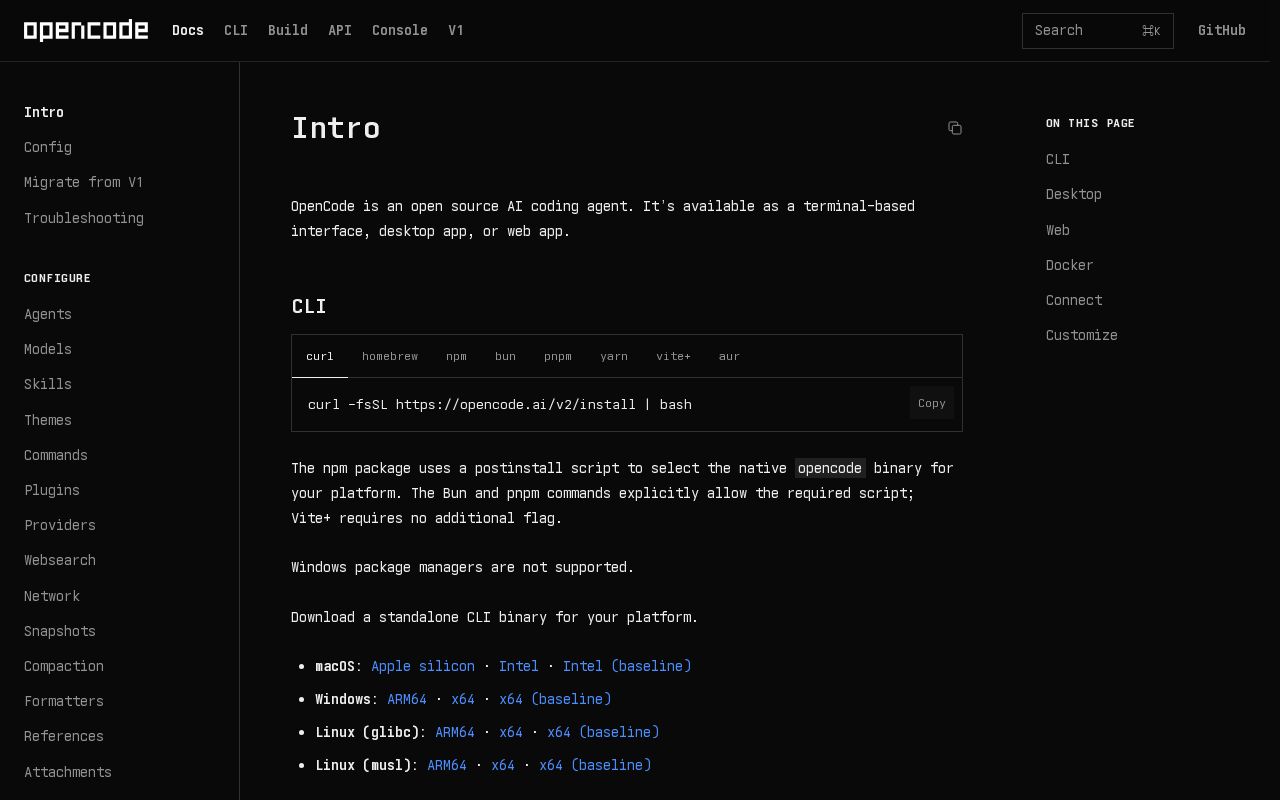1280x800 pixels.
Task: Jump to Desktop in On This Page
Action: [x=1074, y=194]
